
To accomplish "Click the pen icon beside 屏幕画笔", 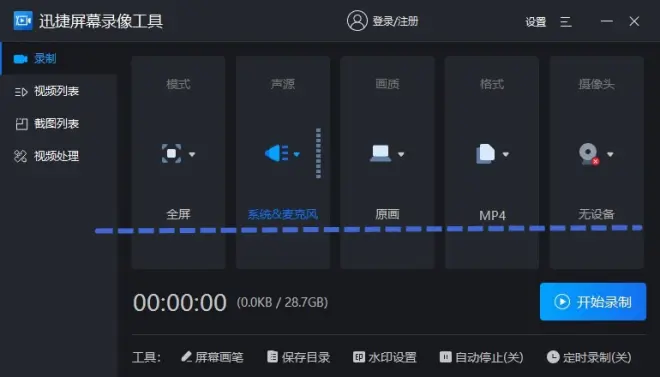I will (x=186, y=357).
